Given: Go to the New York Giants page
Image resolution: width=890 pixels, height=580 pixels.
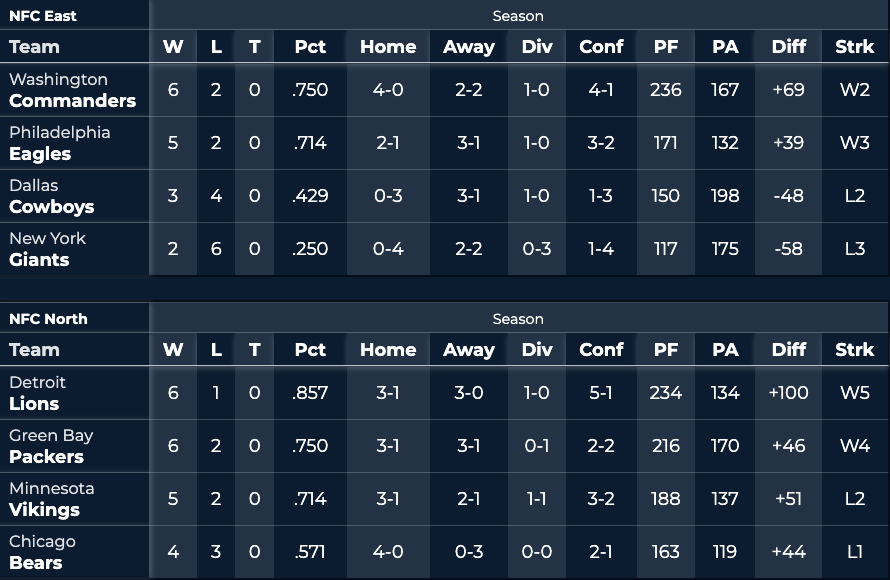Looking at the screenshot, I should 48,249.
